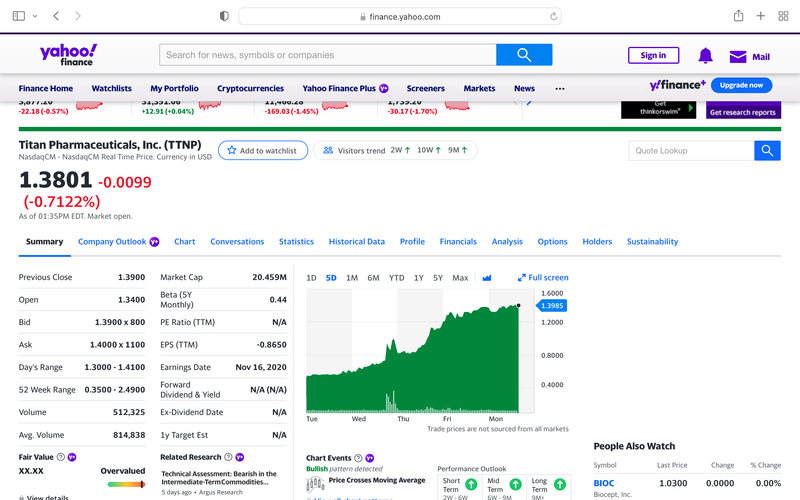Select the YTD chart range

396,278
